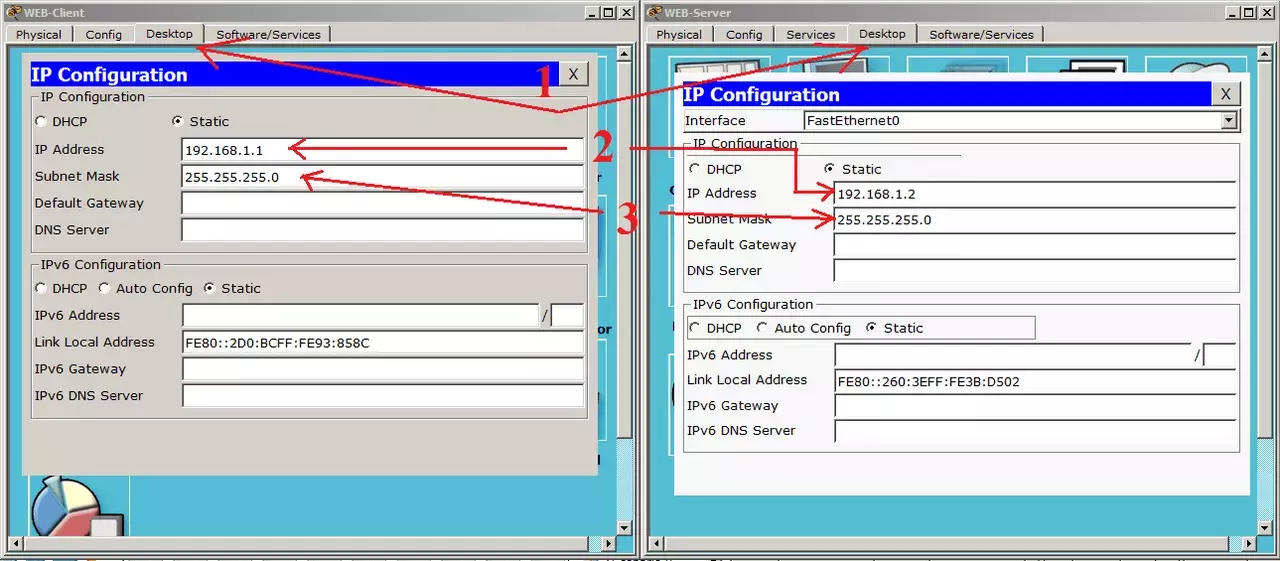Select IPv6 DHCP option in WEB-Client

(x=41, y=289)
